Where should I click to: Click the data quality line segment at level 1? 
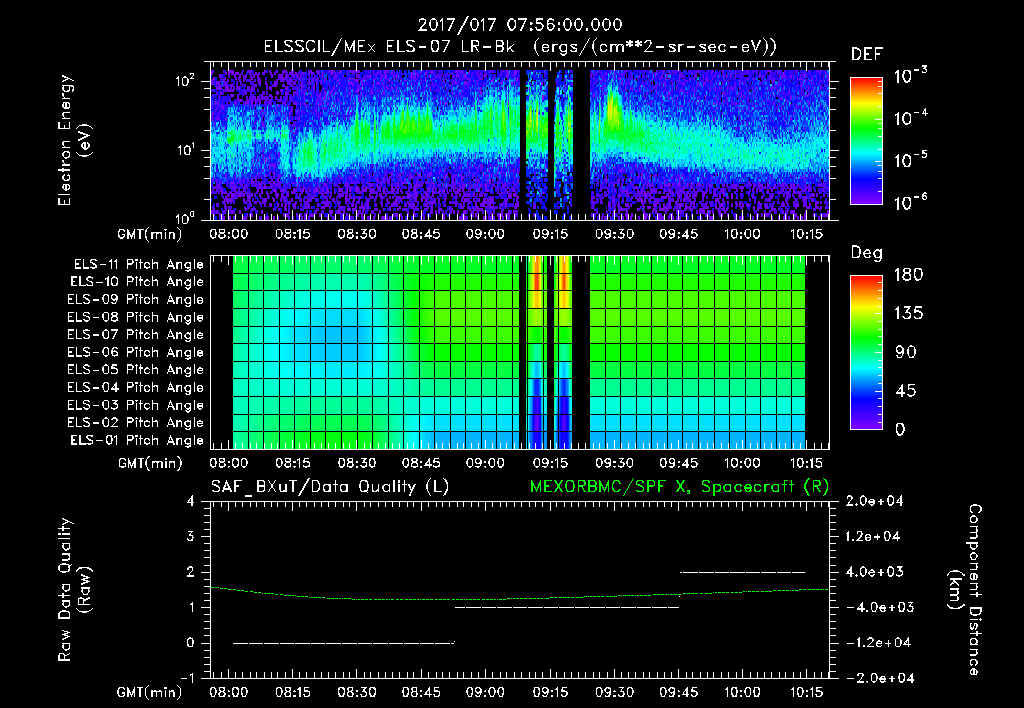click(x=567, y=607)
